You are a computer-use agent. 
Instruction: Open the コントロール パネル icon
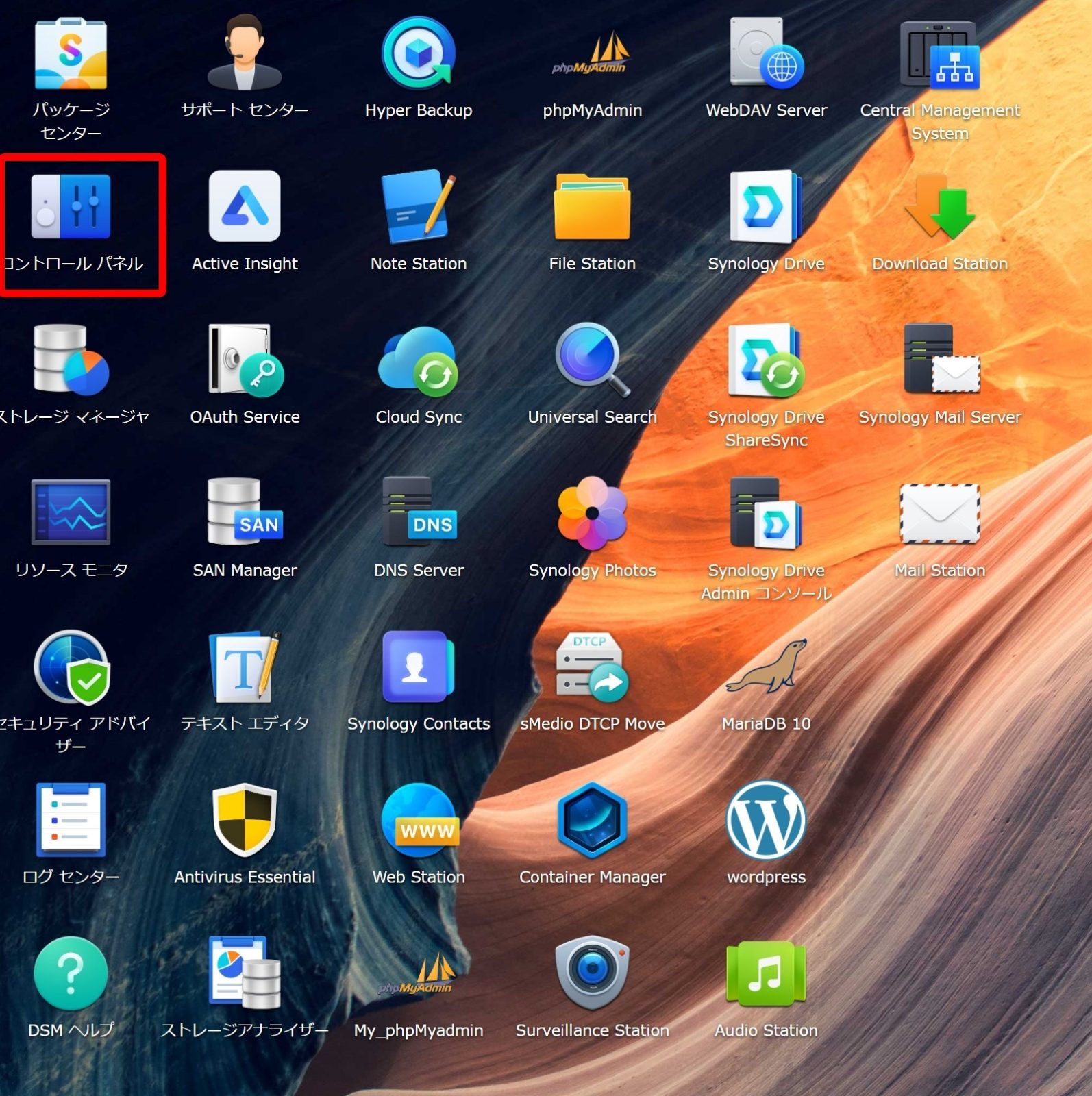tap(71, 207)
